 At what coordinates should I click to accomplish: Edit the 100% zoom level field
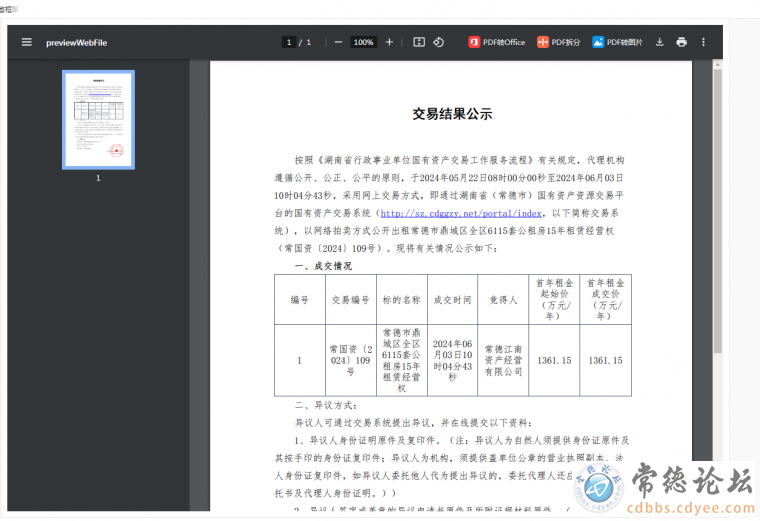coord(363,42)
